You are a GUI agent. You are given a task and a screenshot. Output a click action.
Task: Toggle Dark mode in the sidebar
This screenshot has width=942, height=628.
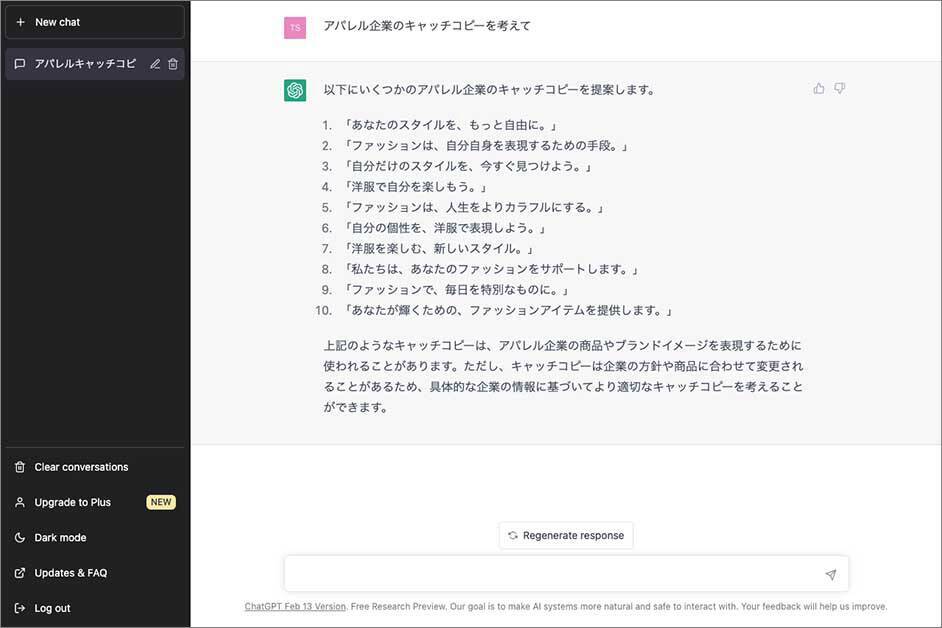point(60,538)
